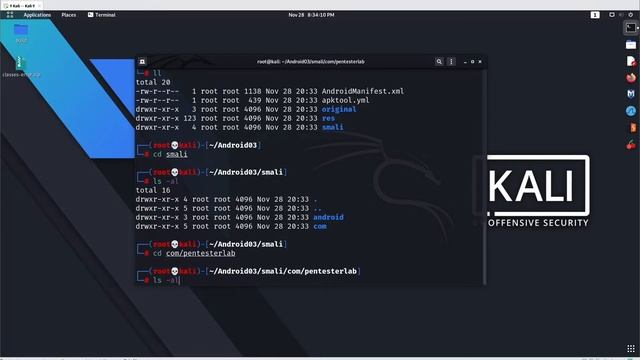The image size is (640, 360).
Task: Launch the text editor icon in the dock
Action: point(631,61)
